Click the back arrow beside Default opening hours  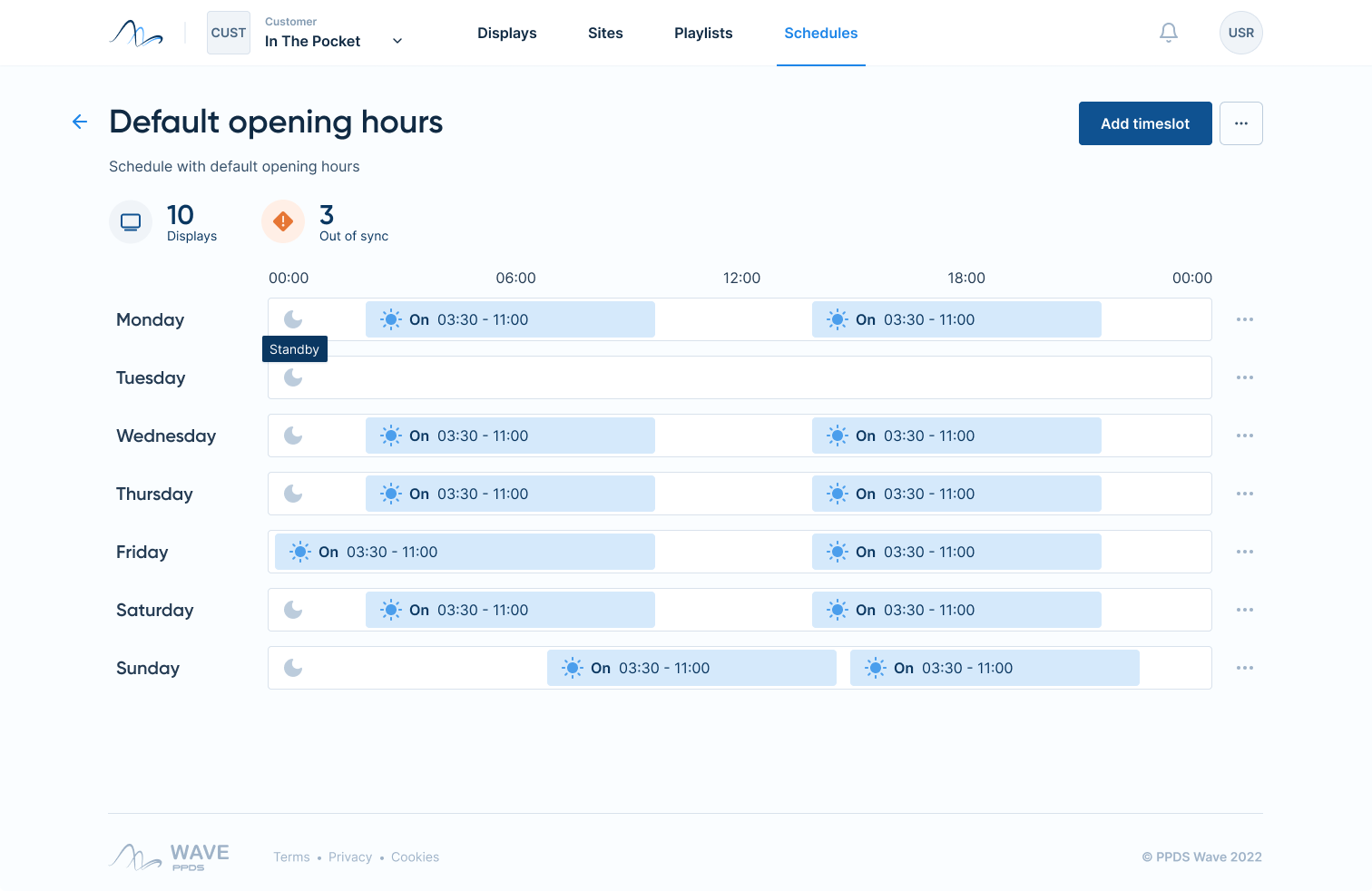click(80, 122)
